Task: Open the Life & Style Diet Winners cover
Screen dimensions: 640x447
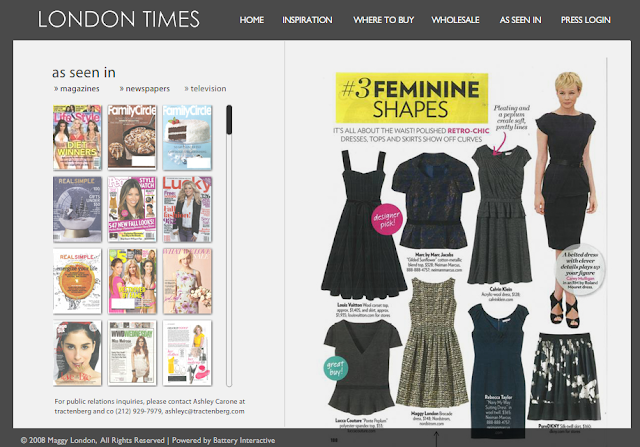Action: coord(77,137)
